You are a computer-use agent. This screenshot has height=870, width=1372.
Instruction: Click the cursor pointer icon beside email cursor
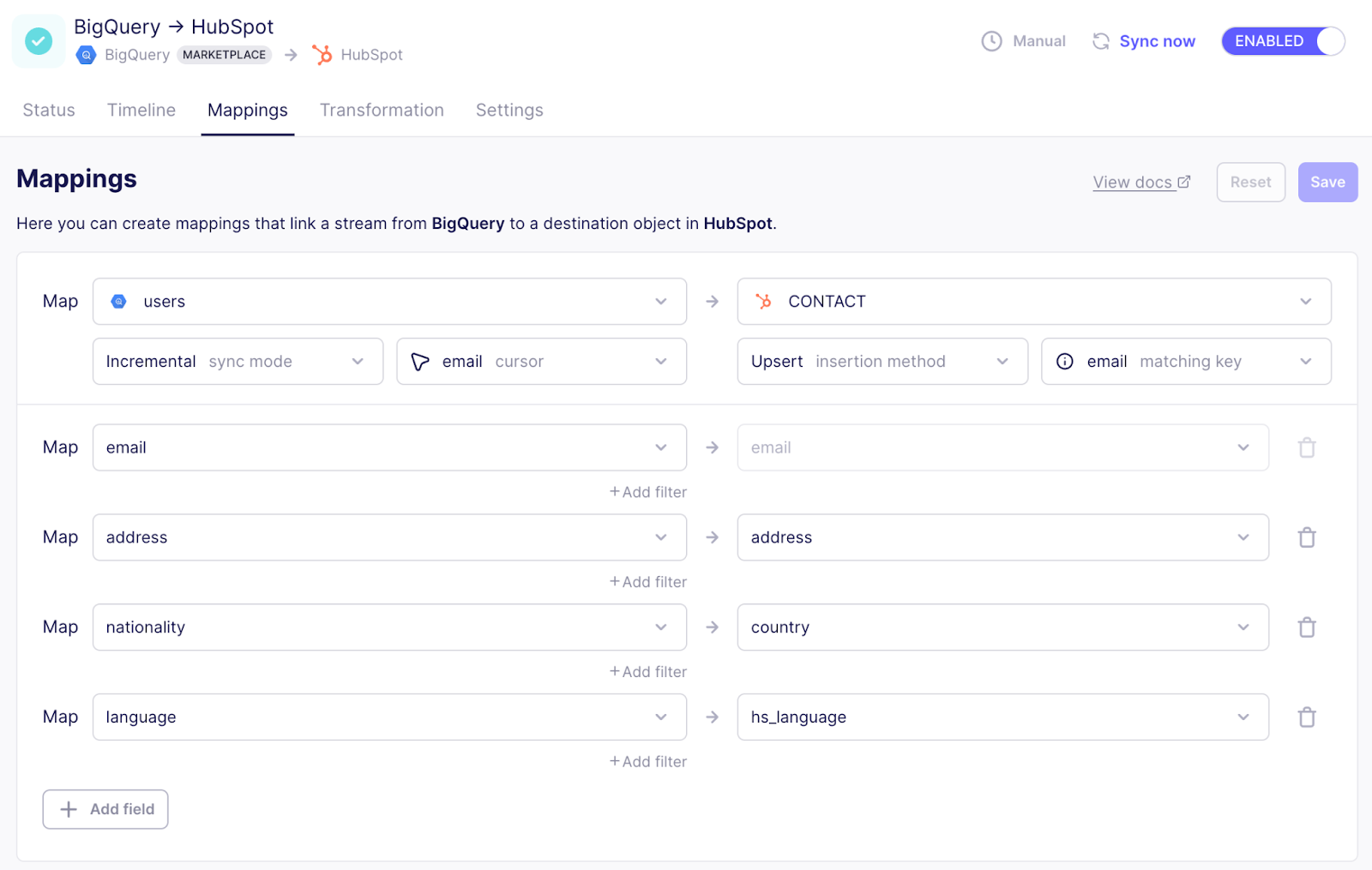coord(420,362)
